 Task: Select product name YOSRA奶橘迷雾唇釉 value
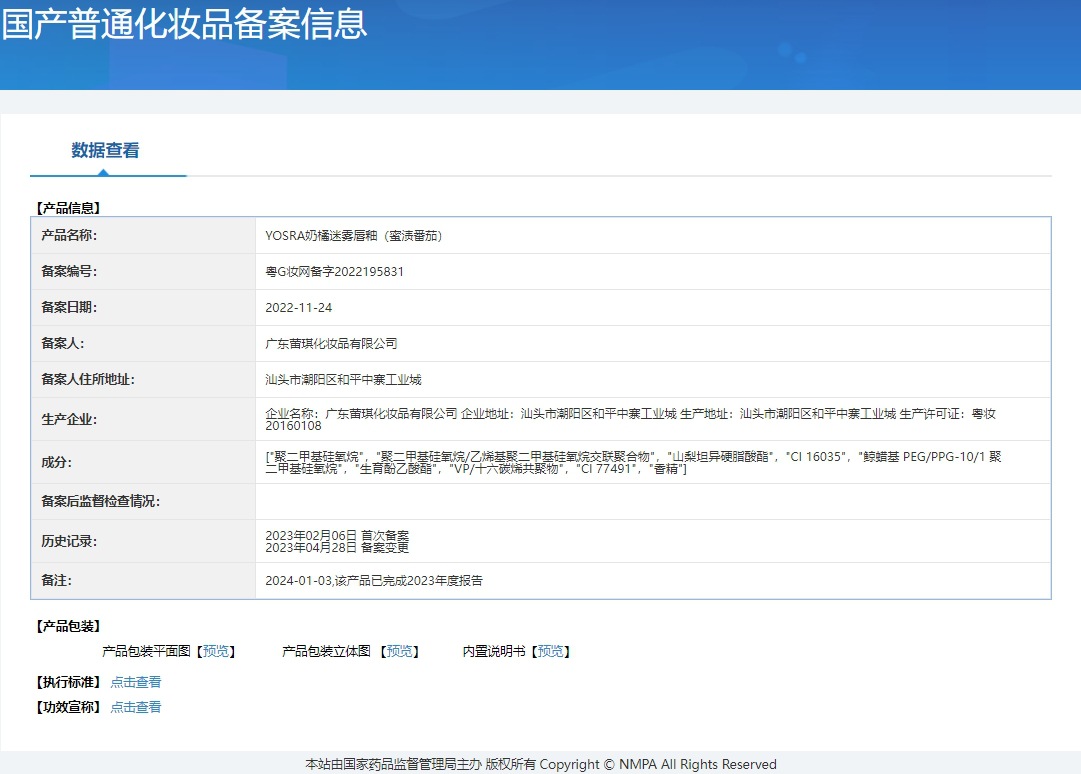(x=354, y=236)
